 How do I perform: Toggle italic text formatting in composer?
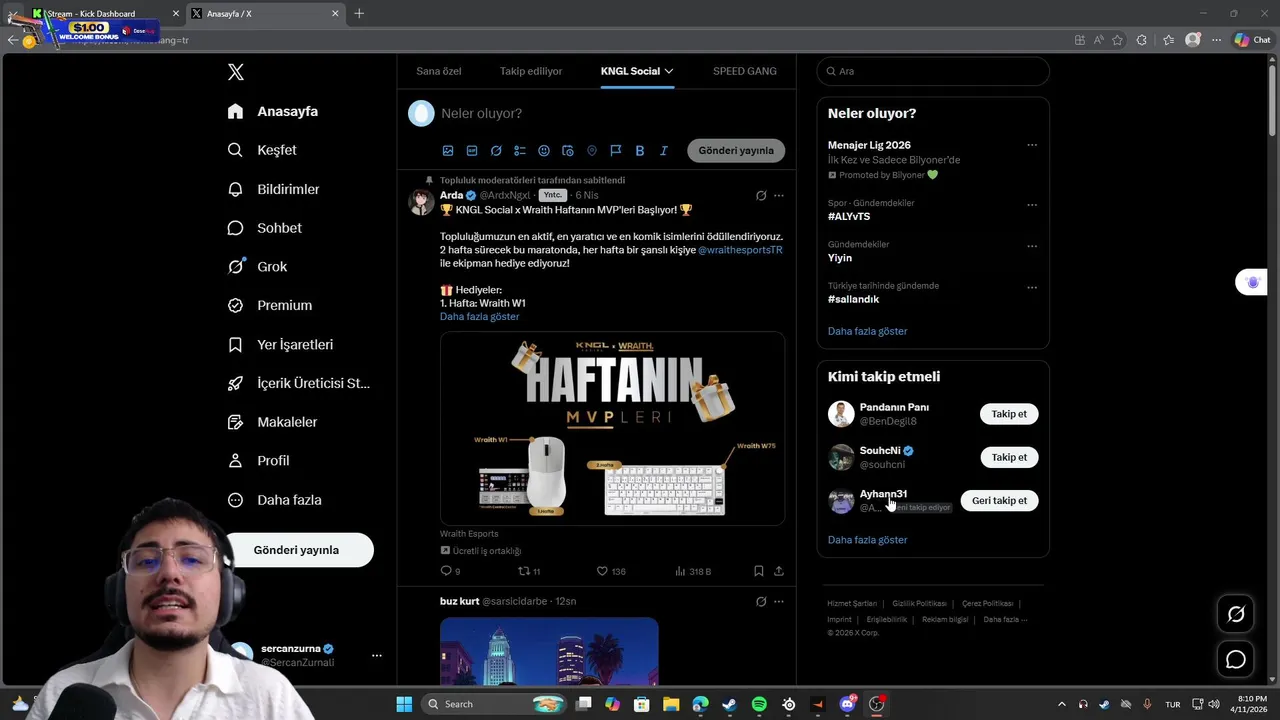663,151
